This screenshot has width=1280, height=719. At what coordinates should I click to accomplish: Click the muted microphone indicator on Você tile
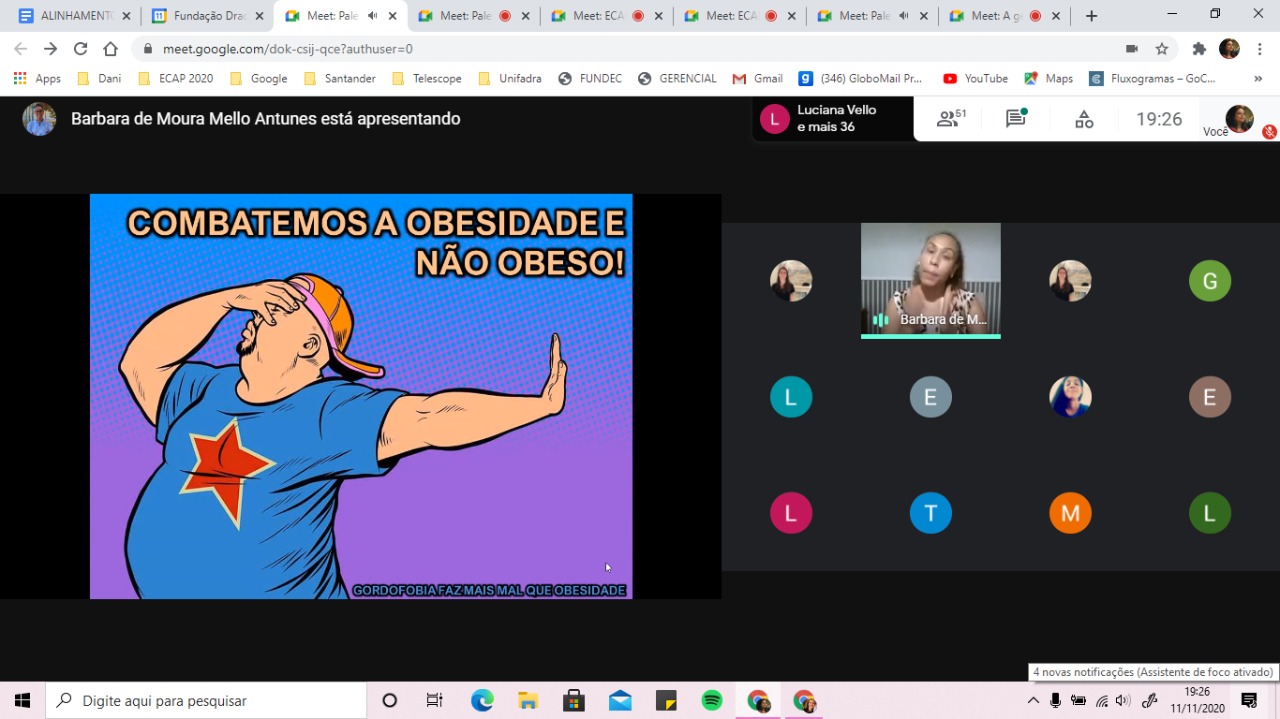pyautogui.click(x=1269, y=131)
